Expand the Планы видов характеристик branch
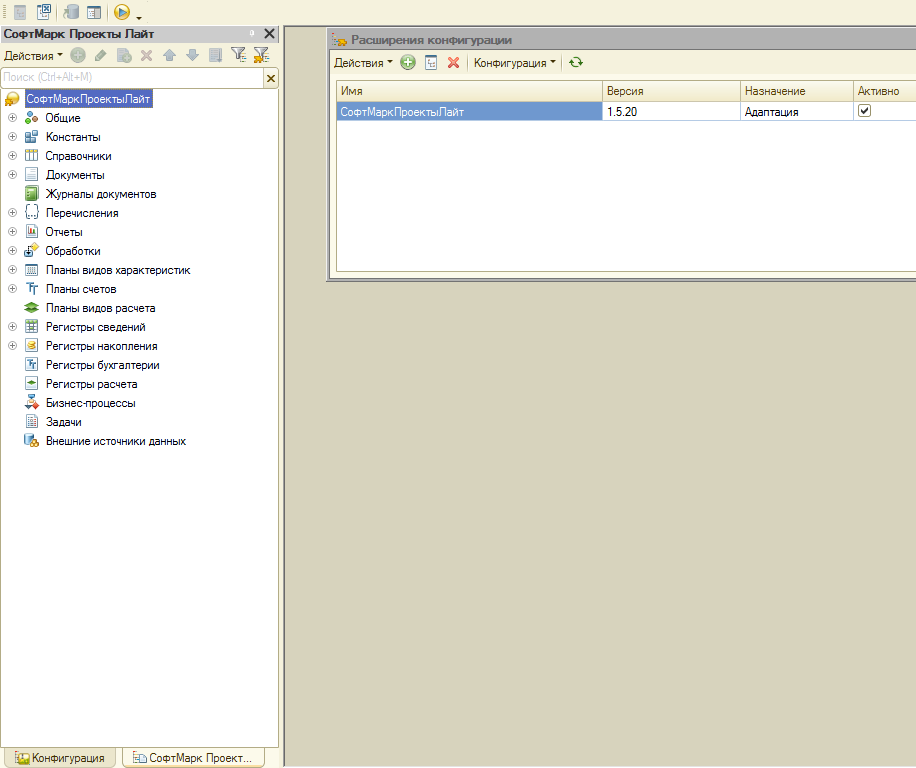 click(12, 270)
